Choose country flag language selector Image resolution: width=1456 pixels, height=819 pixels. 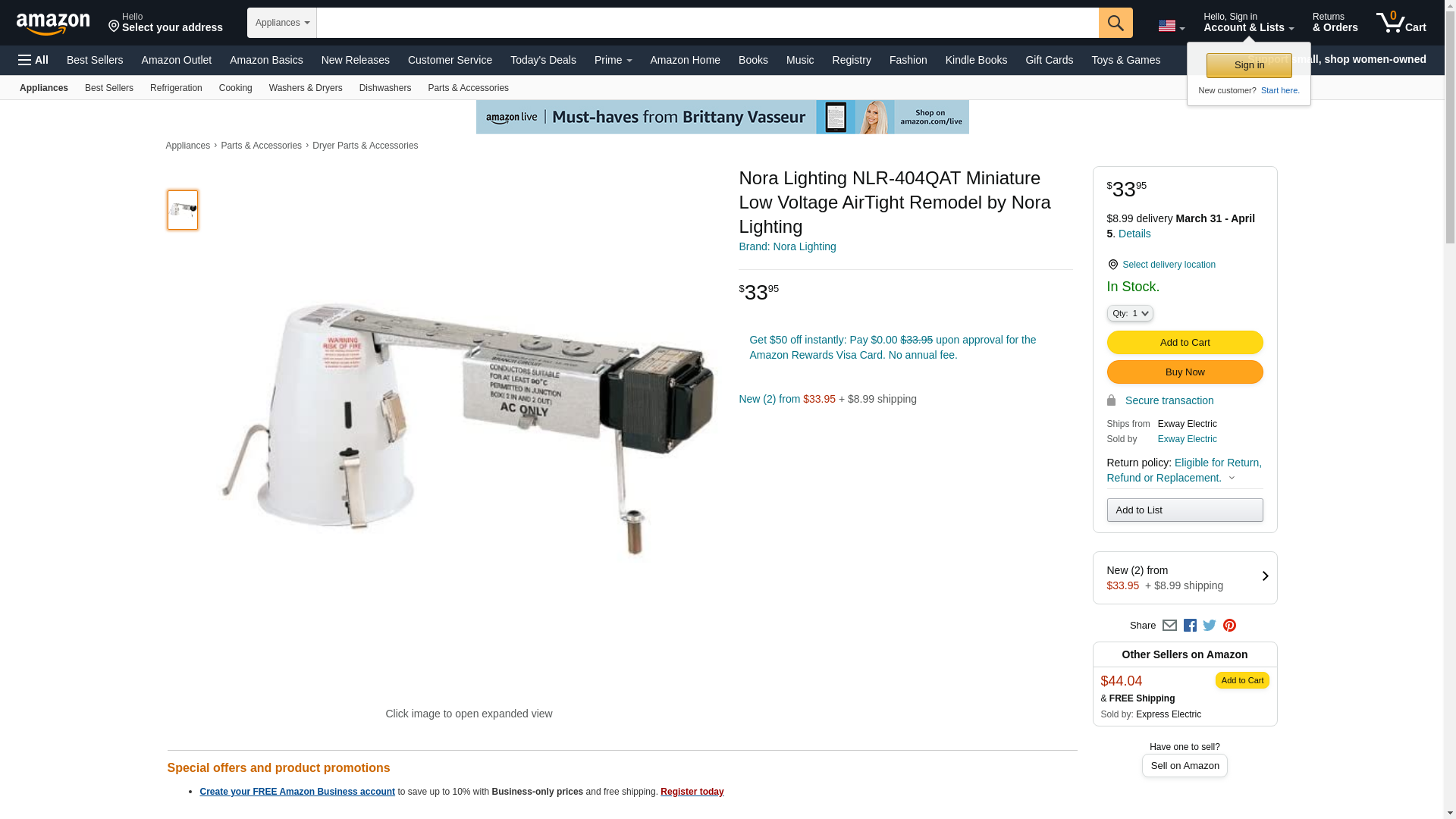tap(1172, 26)
